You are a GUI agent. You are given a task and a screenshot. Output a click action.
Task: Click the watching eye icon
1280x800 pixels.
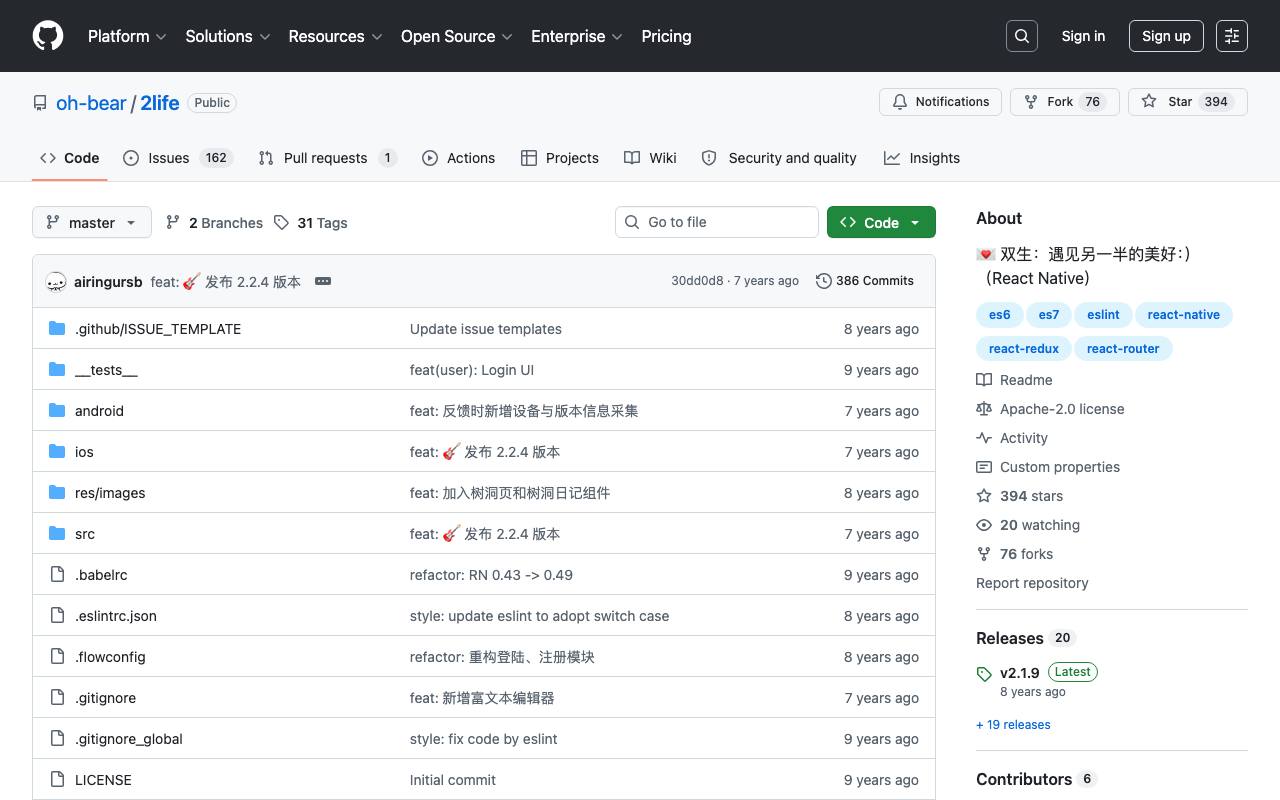click(x=984, y=525)
